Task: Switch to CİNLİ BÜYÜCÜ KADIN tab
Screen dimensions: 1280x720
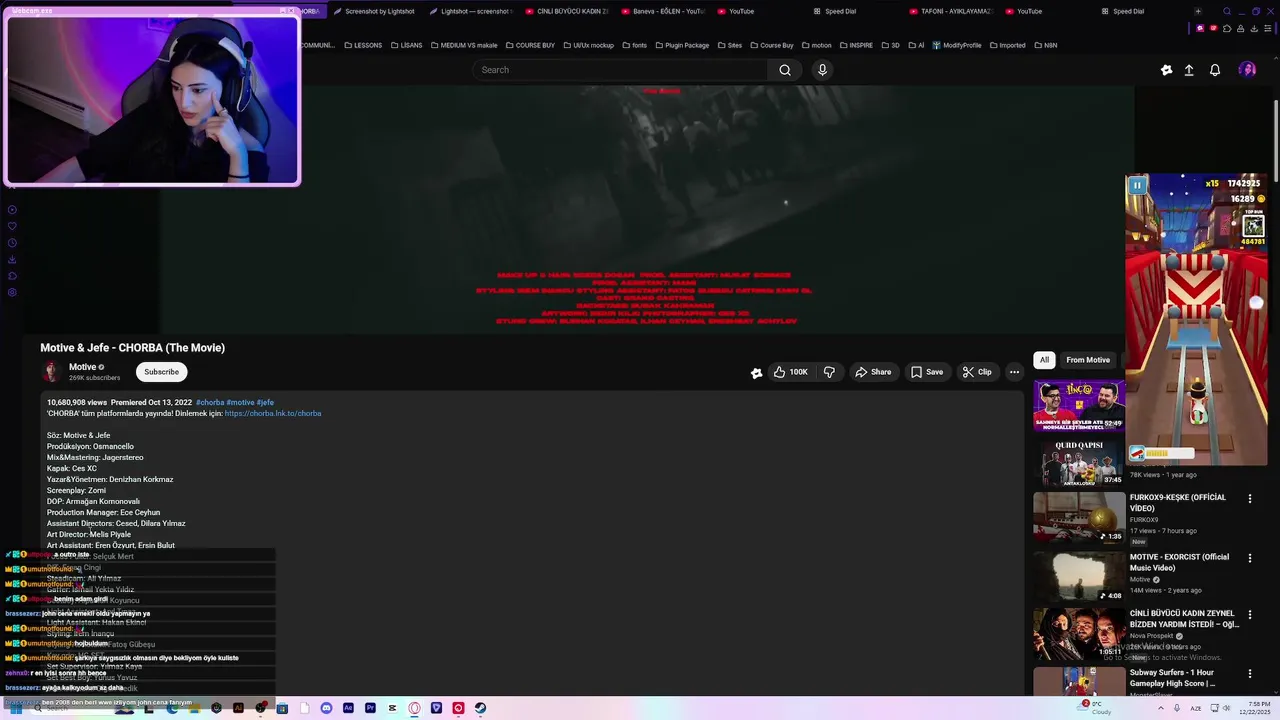Action: [x=565, y=11]
